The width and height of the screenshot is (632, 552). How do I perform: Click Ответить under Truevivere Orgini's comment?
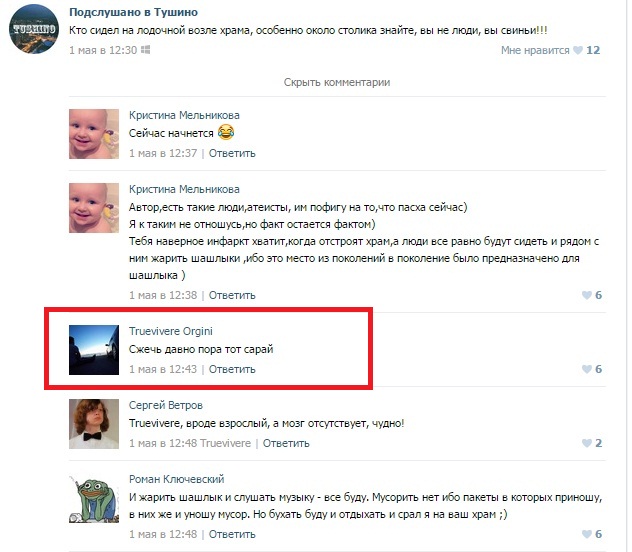coord(232,369)
